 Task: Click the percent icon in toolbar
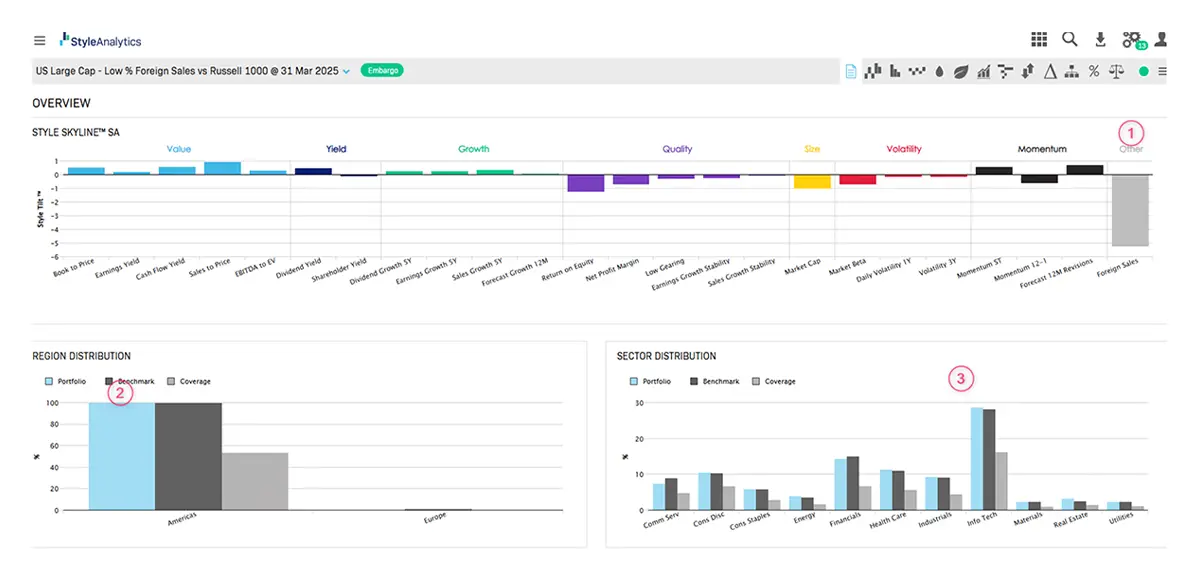pos(1094,72)
